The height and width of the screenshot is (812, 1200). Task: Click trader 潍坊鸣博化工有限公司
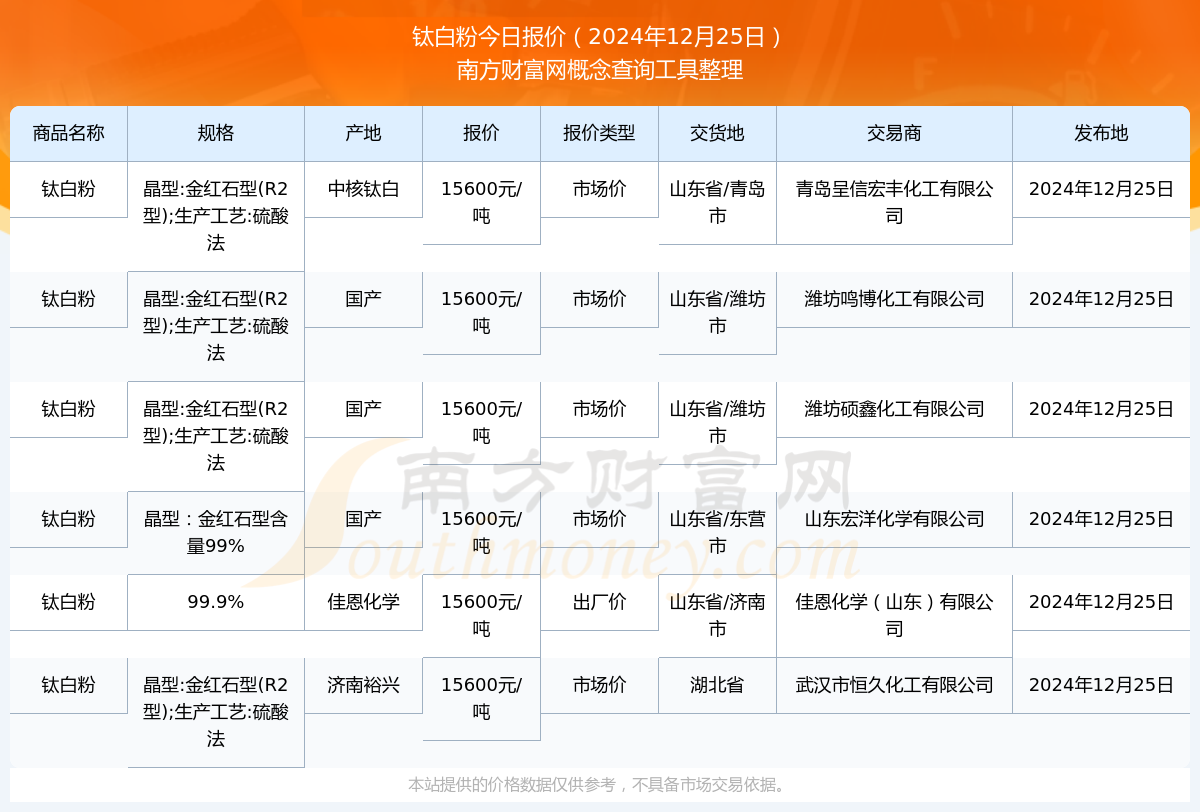point(894,299)
